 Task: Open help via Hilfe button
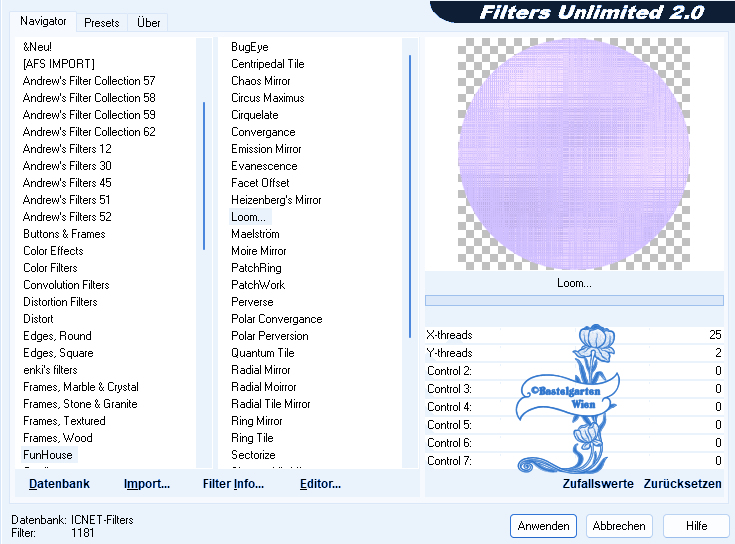pos(696,526)
